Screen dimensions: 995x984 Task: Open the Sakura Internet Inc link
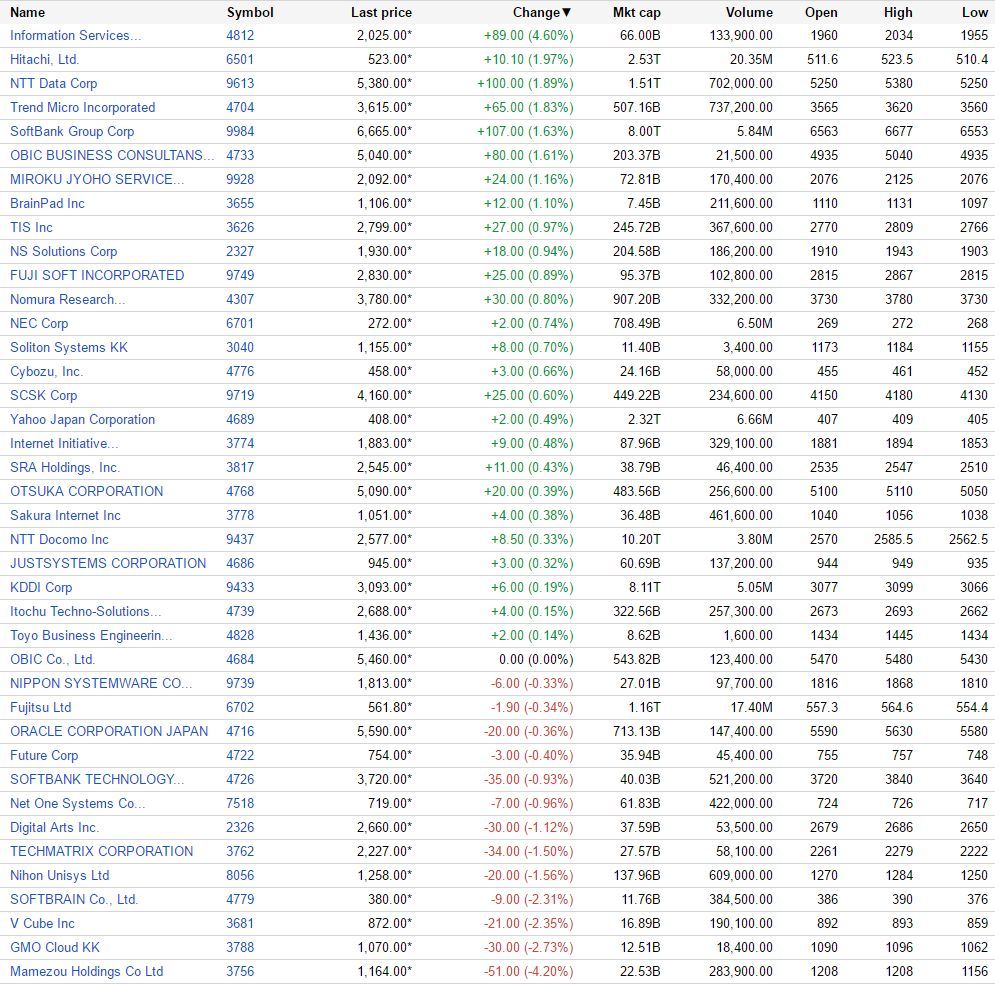pos(65,515)
